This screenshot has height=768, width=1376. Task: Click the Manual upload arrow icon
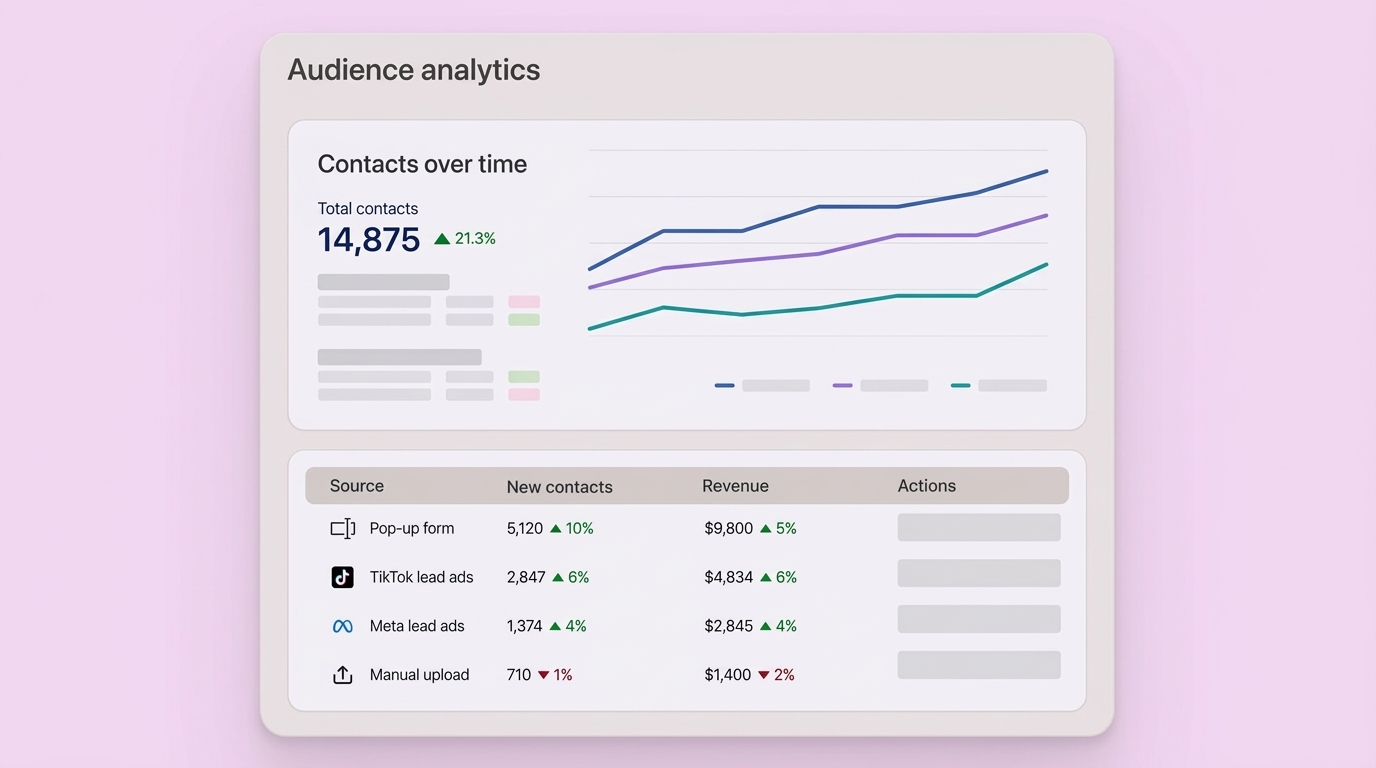point(342,675)
